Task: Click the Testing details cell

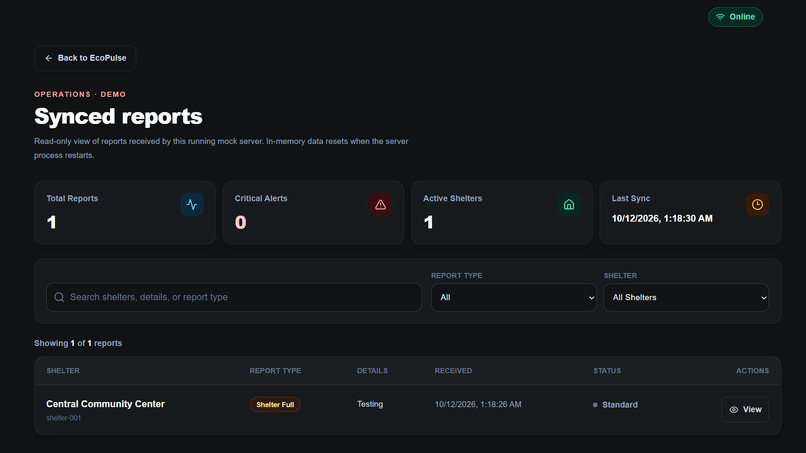Action: (370, 404)
